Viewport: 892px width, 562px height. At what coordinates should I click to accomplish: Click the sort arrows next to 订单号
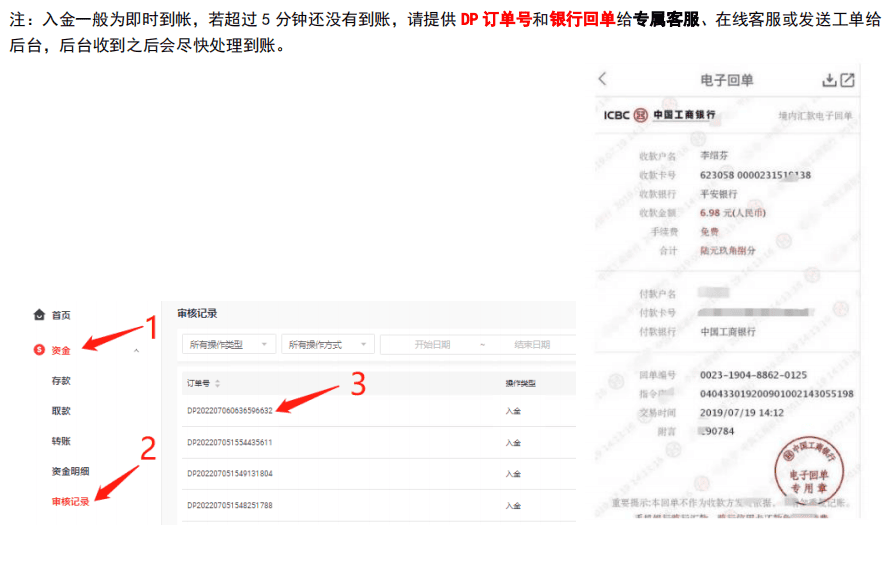click(x=218, y=383)
